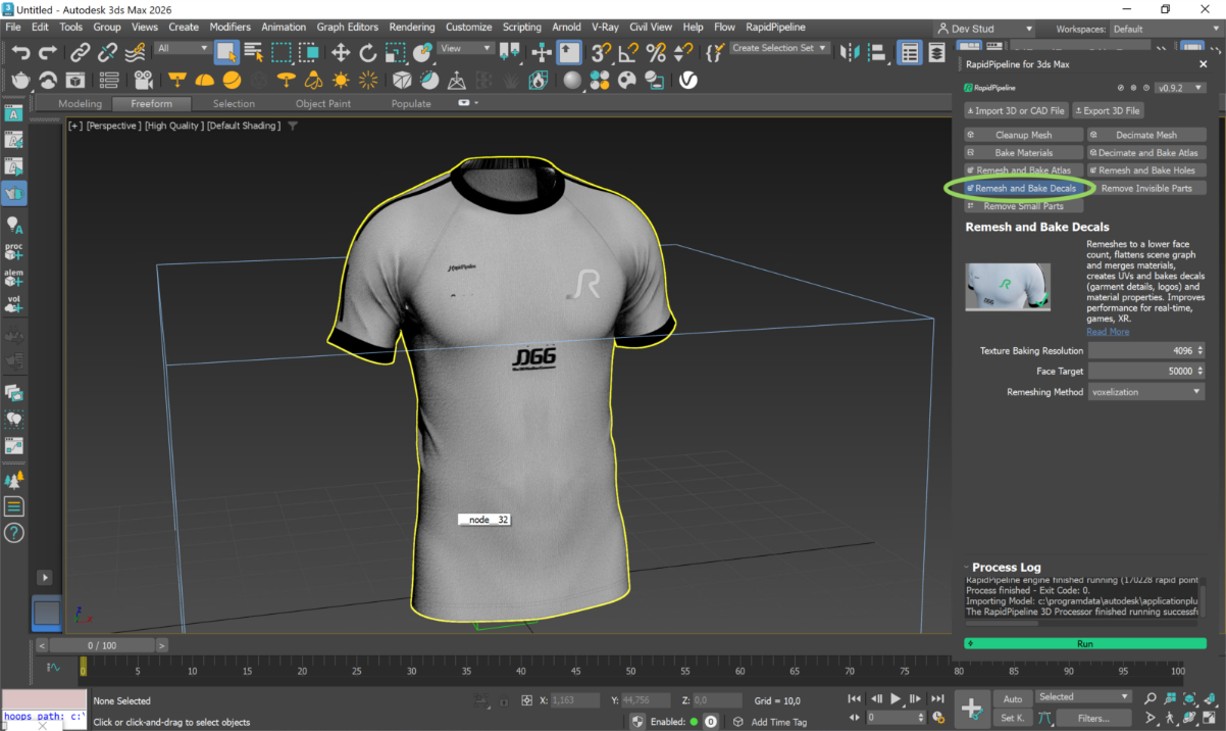Click the timeline track at frame 50
This screenshot has width=1226, height=731.
(x=629, y=668)
